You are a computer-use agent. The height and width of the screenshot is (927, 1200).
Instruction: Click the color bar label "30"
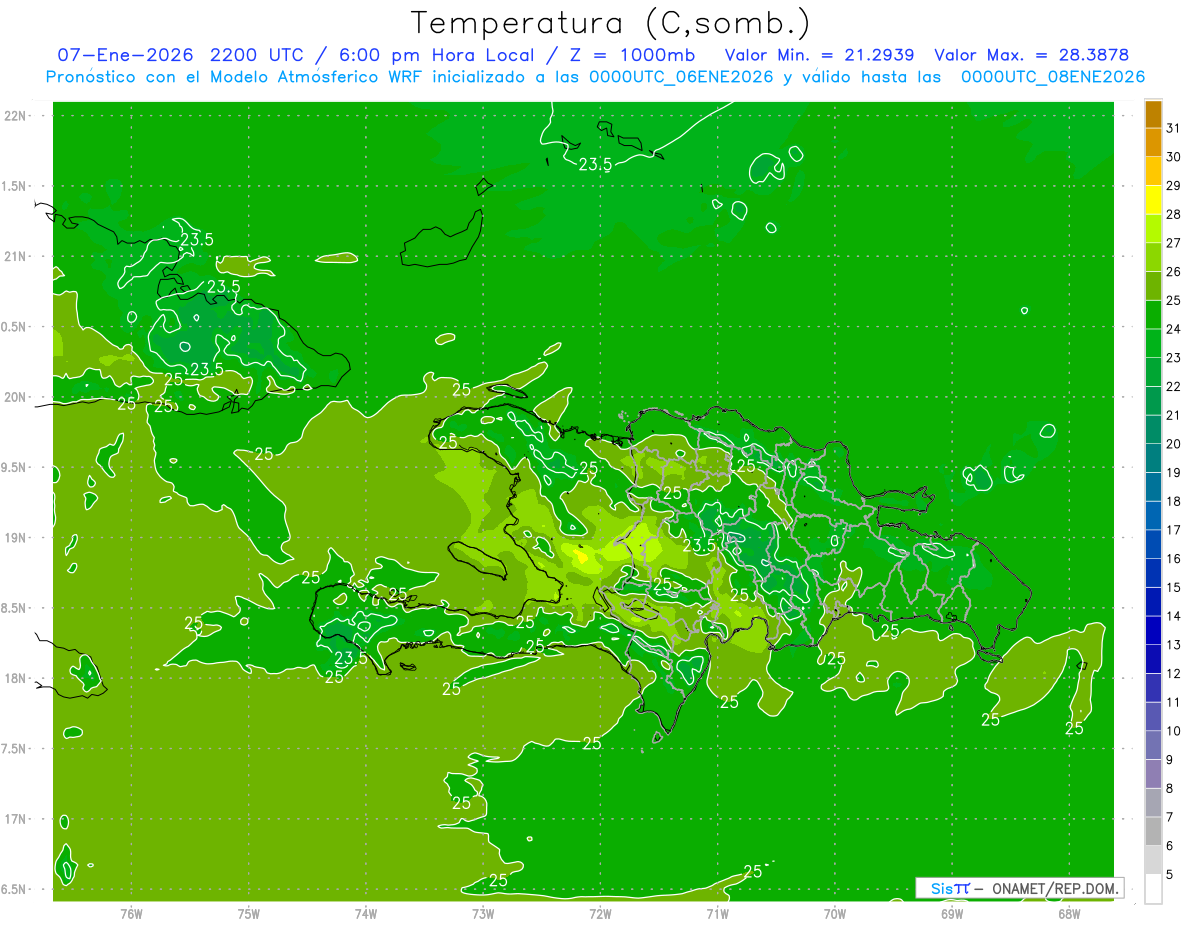(1174, 157)
